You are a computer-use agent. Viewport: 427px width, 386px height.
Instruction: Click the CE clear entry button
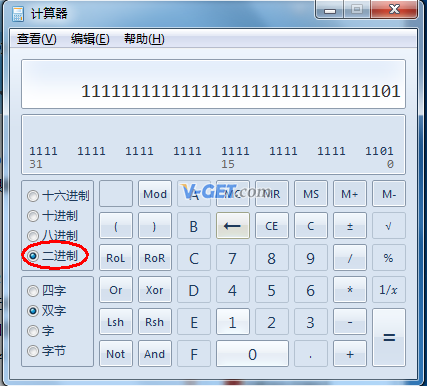click(272, 226)
